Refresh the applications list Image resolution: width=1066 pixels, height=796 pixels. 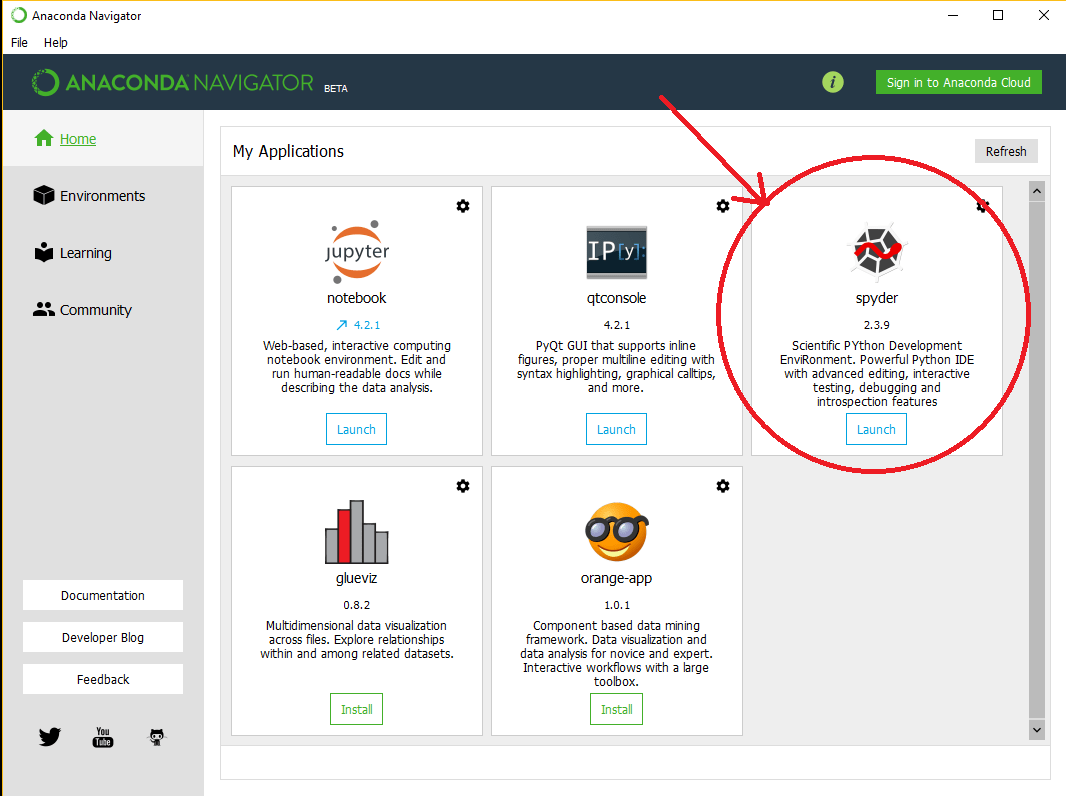pos(1006,151)
